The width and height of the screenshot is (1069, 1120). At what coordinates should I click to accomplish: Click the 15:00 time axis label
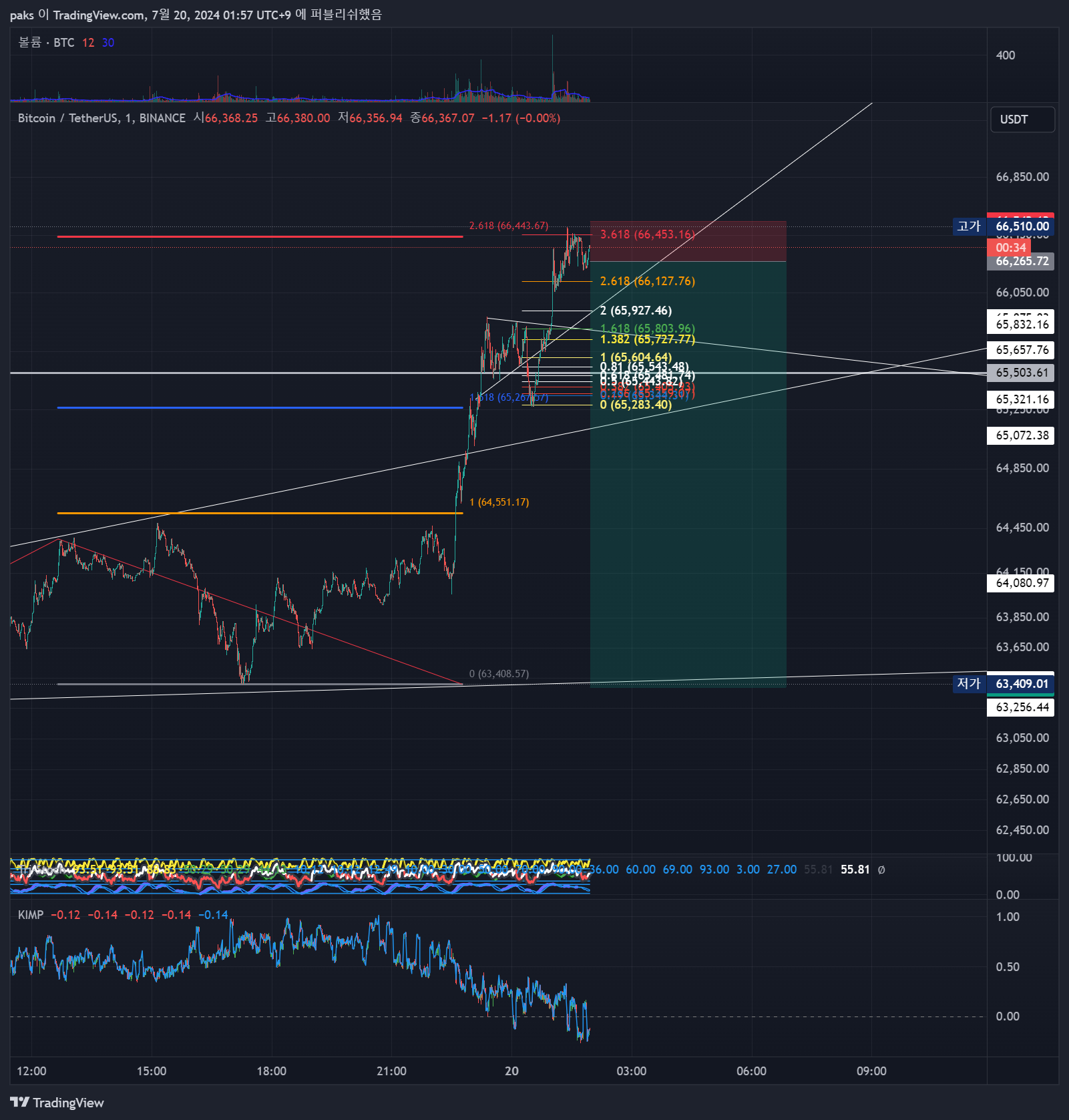(152, 1071)
